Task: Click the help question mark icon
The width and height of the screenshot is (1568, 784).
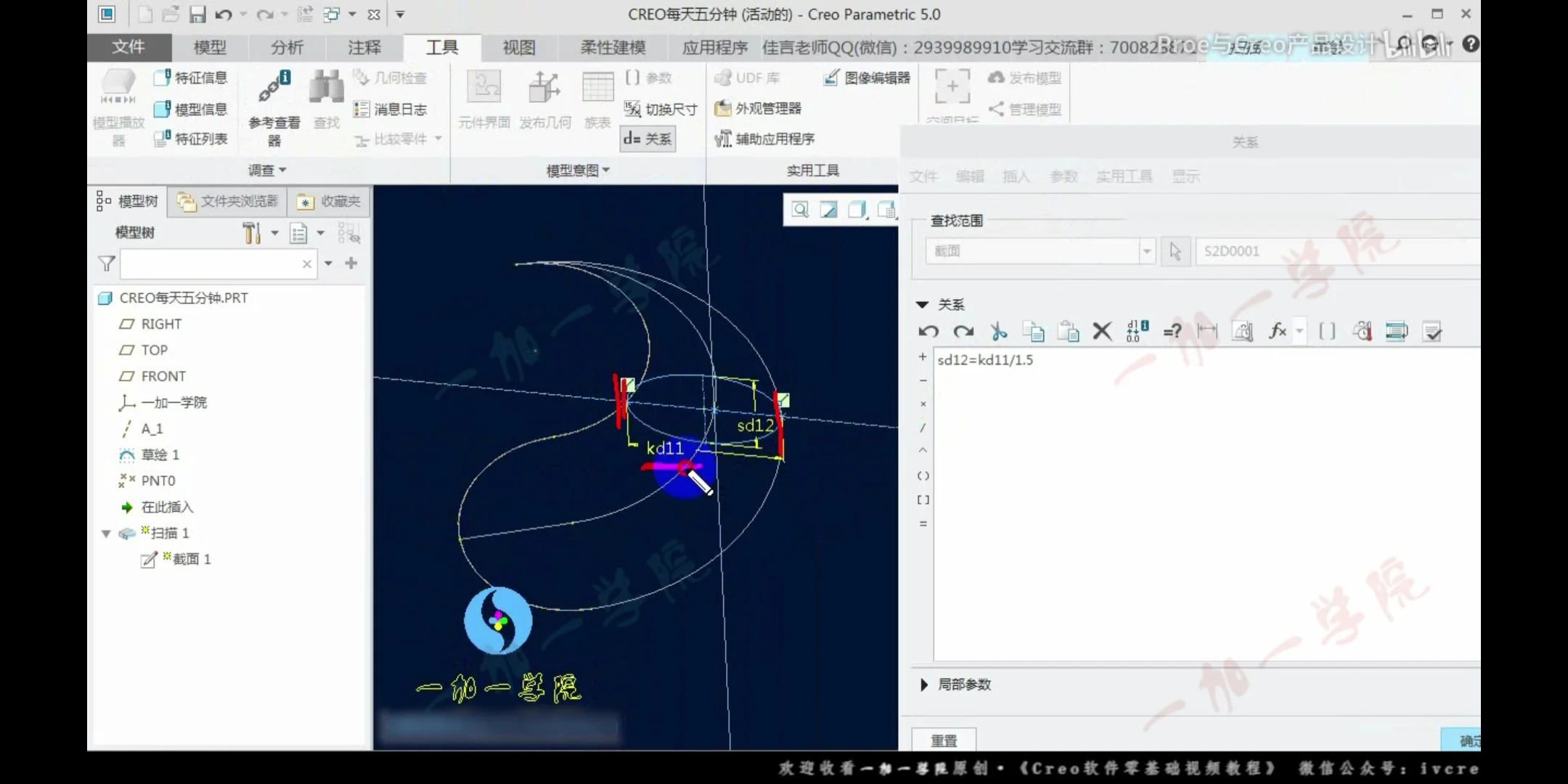Action: 1471,44
